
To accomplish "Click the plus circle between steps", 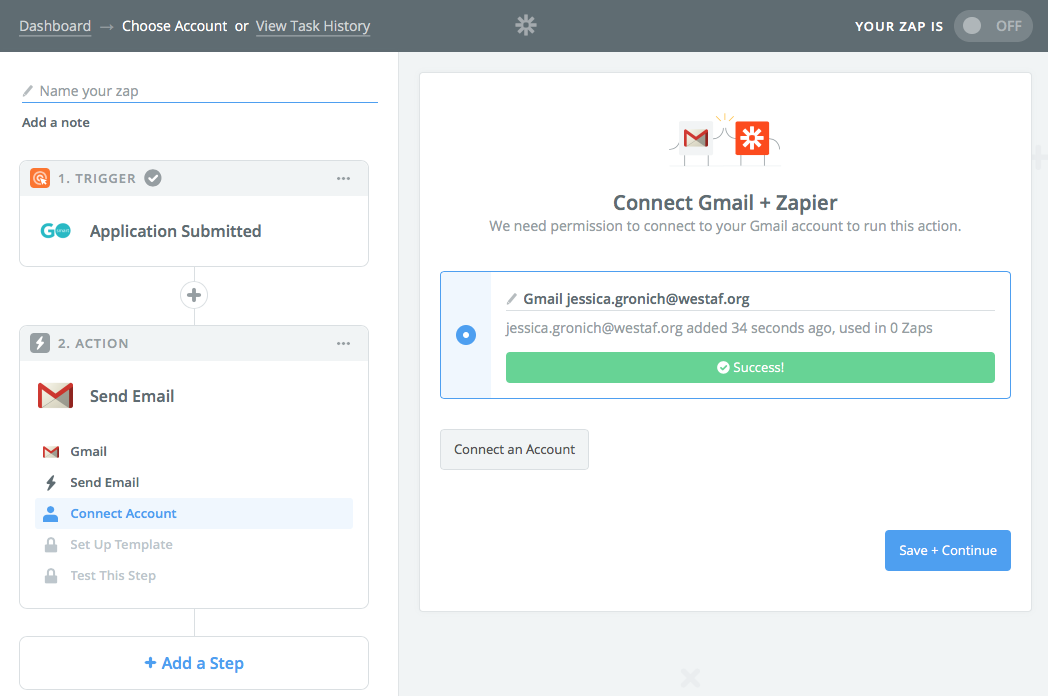I will tap(194, 295).
